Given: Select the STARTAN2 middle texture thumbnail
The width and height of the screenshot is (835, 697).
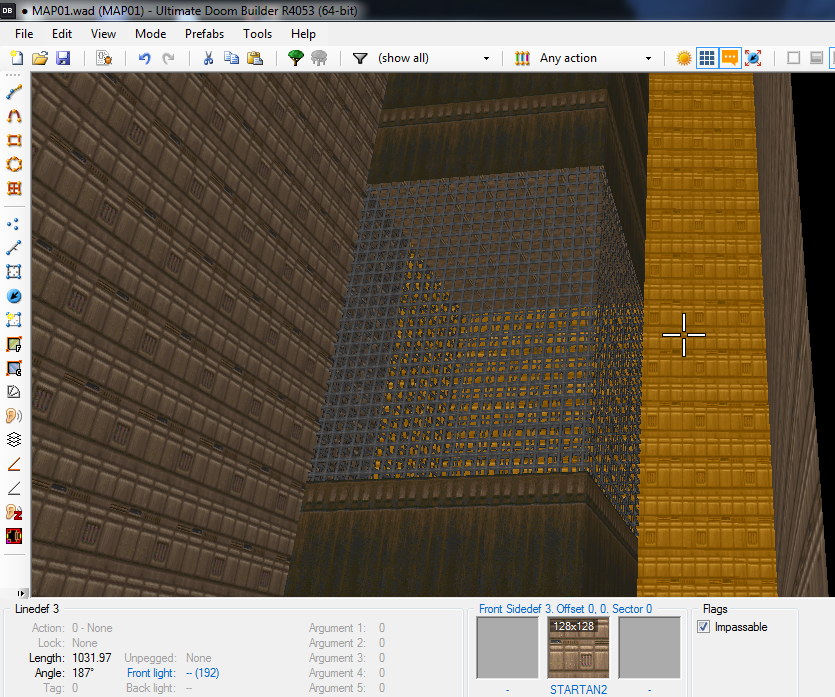Looking at the screenshot, I should tap(578, 647).
